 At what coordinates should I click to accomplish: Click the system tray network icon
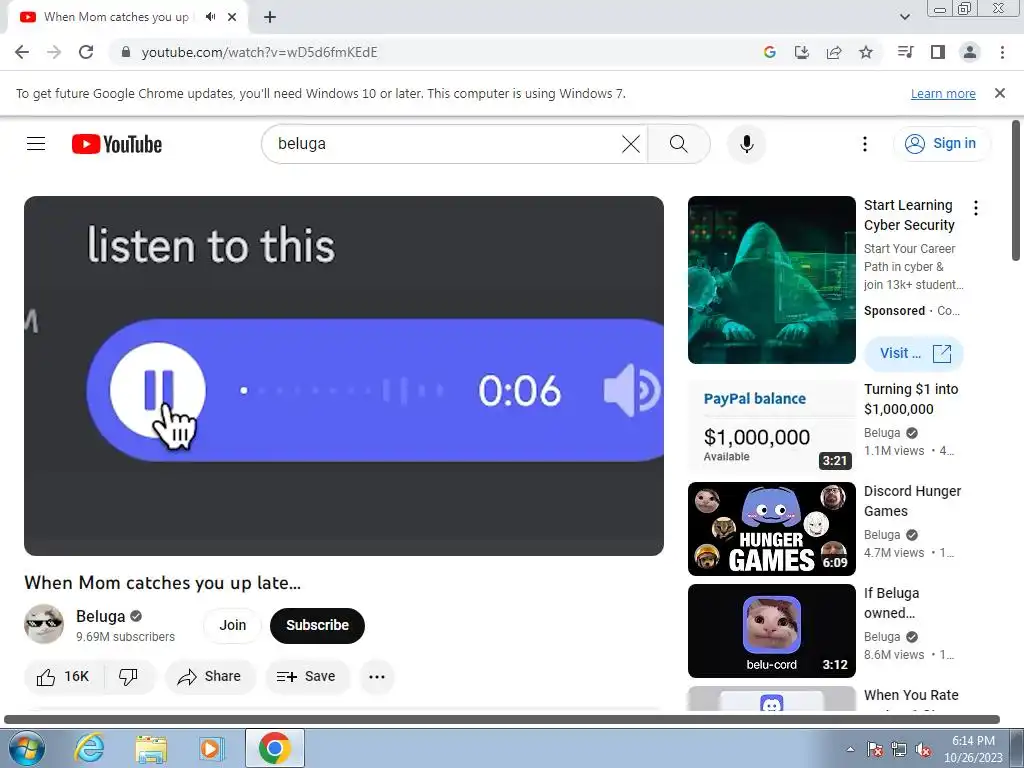pos(899,749)
